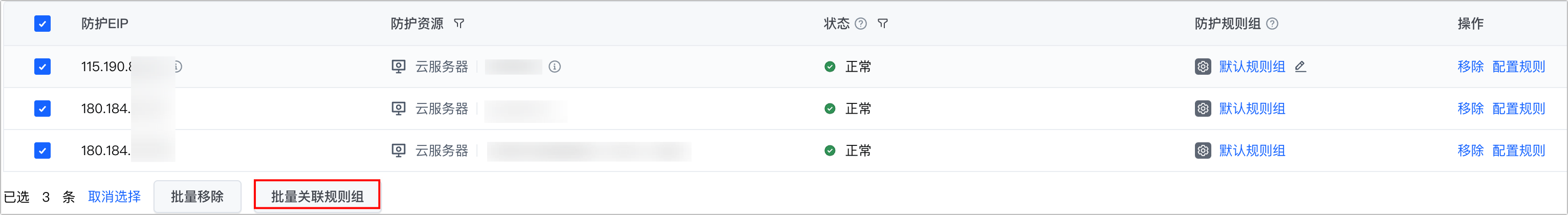This screenshot has height=215, width=1568.
Task: Click the rule group gear icon in first row
Action: [x=1203, y=67]
